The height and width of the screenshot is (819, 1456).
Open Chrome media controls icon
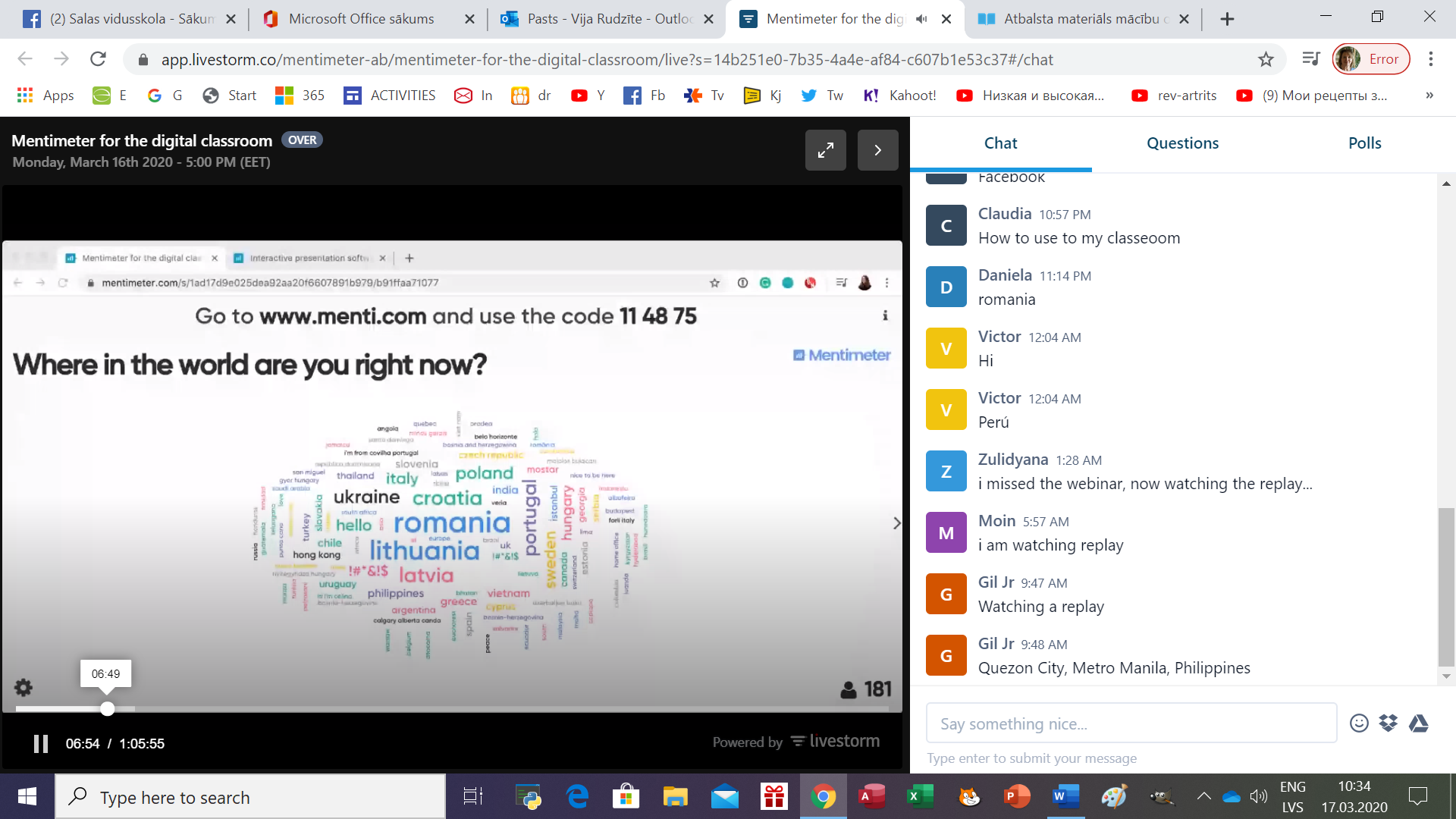pos(1311,59)
